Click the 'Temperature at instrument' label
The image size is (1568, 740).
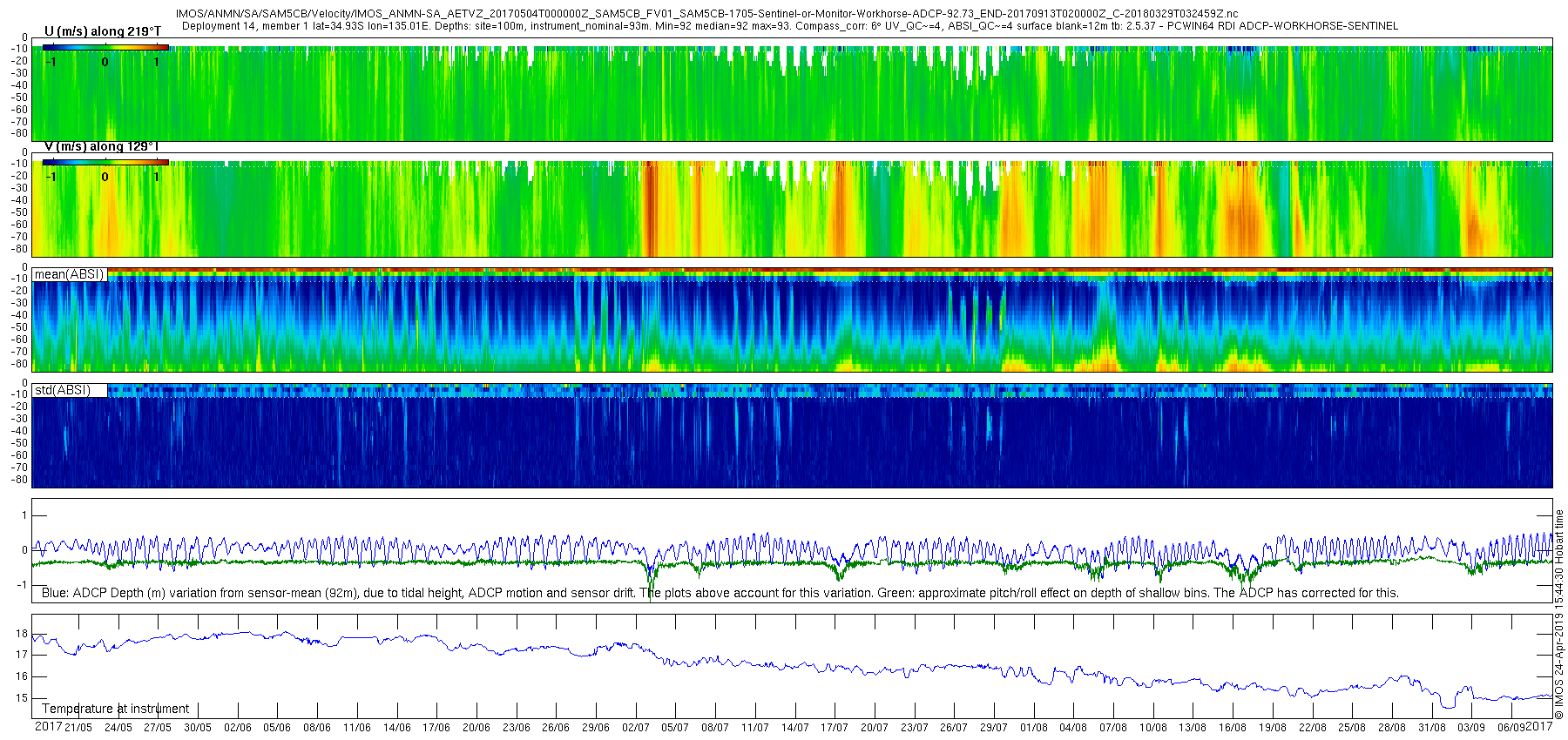[115, 709]
